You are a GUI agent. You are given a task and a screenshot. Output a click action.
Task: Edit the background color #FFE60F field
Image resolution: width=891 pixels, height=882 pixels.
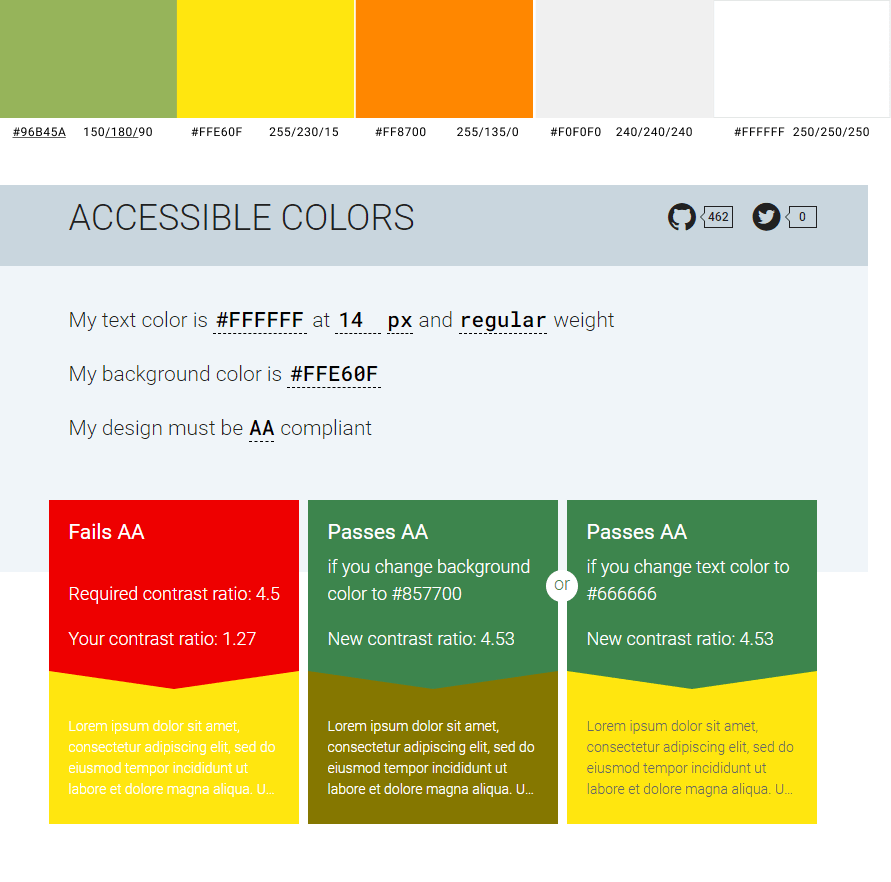point(333,375)
